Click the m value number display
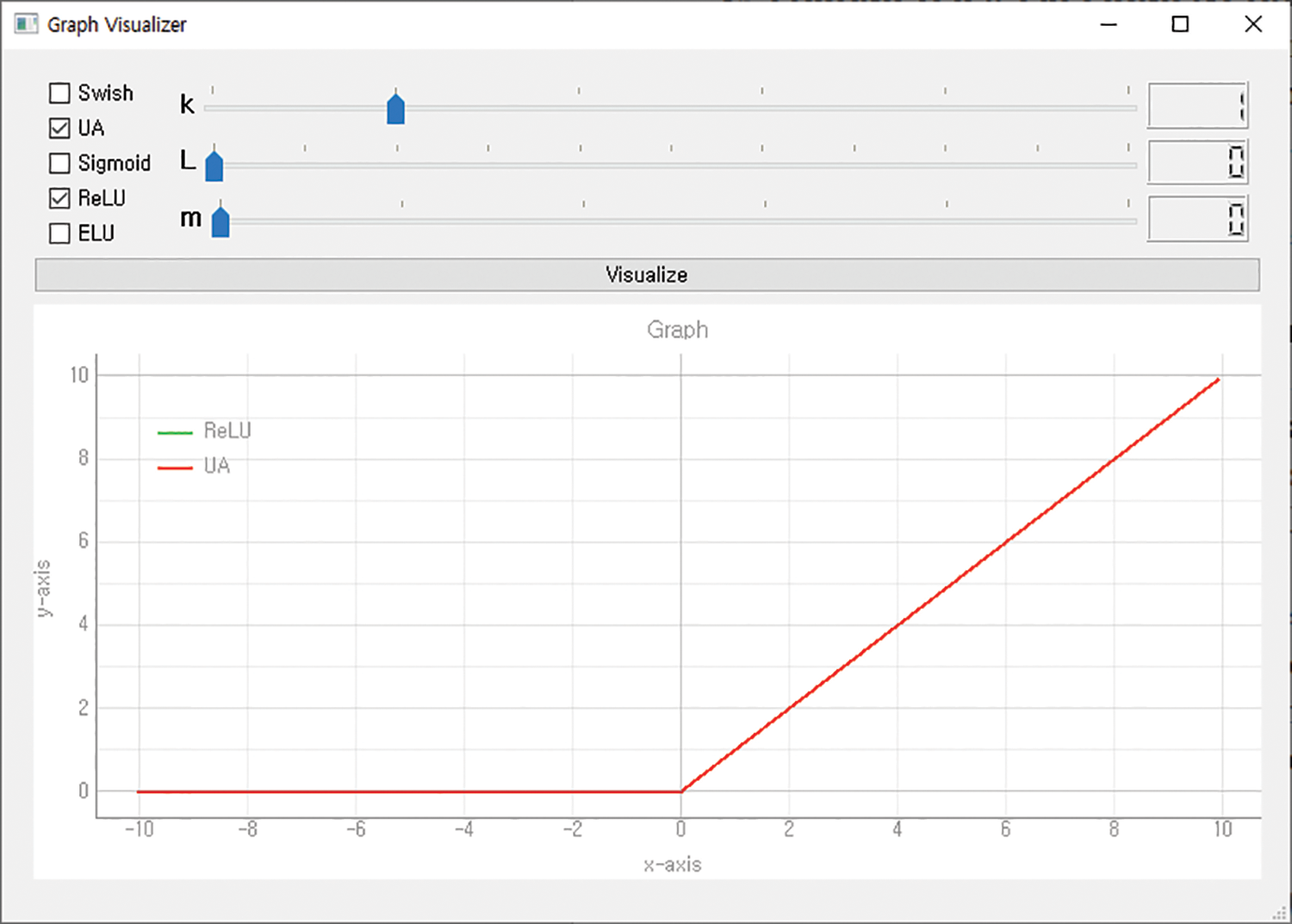1292x924 pixels. [x=1197, y=219]
